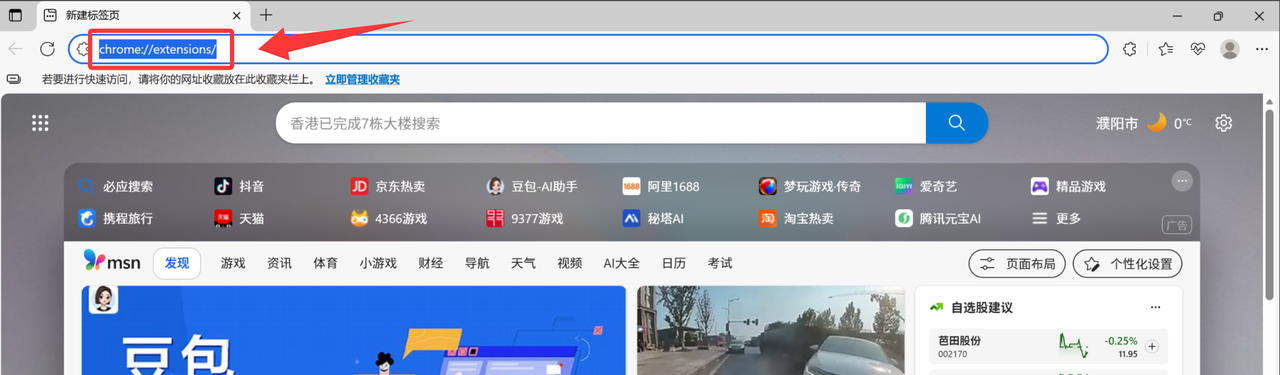Open the browser settings ellipsis menu

(x=1262, y=49)
